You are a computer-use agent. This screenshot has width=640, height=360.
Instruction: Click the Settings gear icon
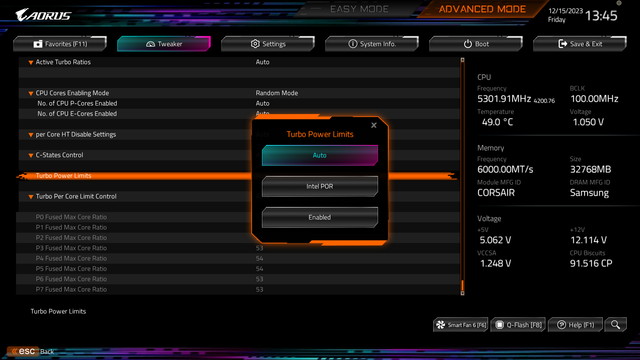255,44
